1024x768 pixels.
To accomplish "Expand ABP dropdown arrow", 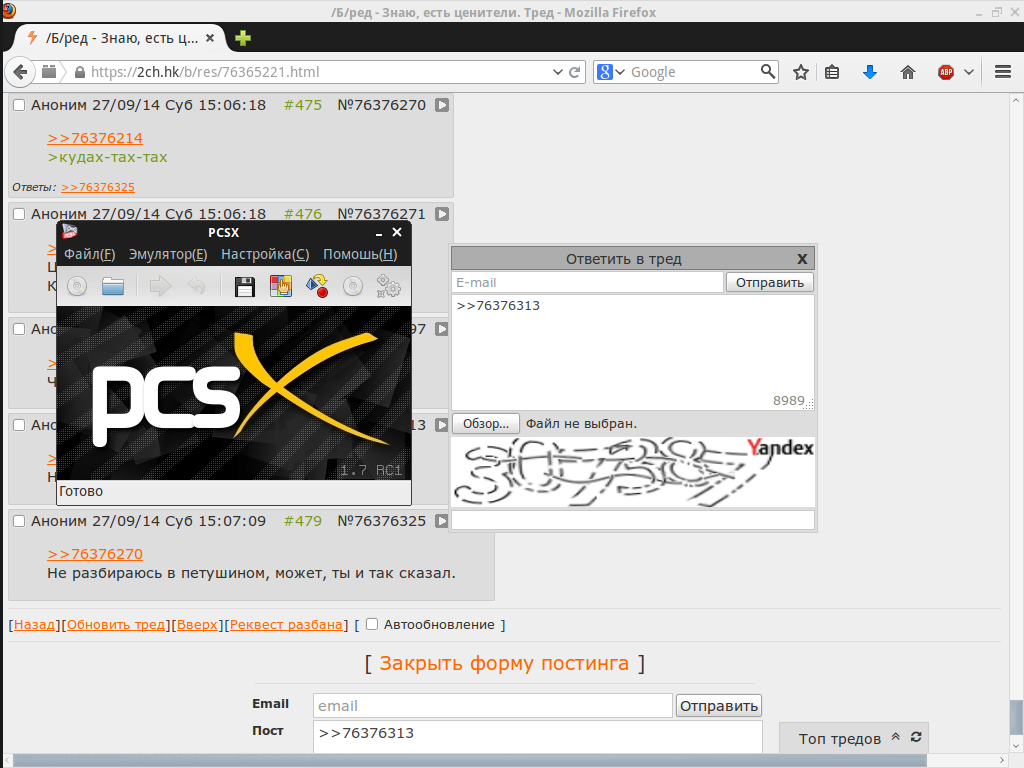I will click(x=969, y=72).
